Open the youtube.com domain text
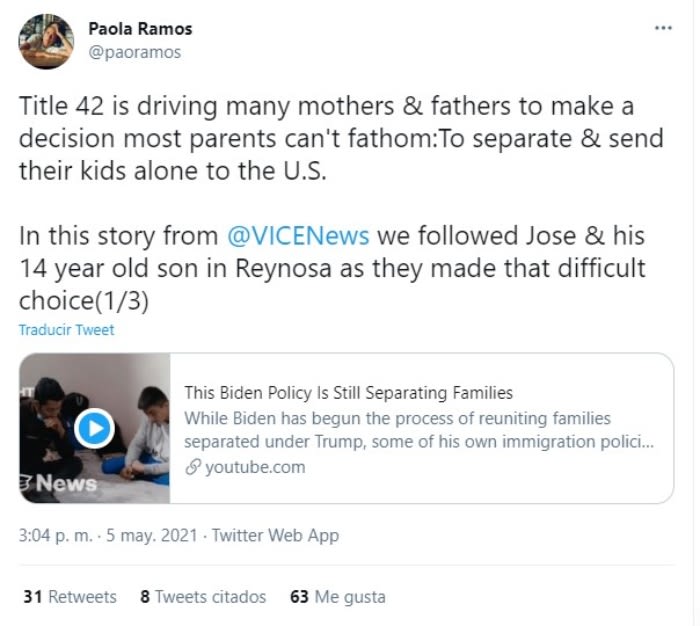The height and width of the screenshot is (626, 700). tap(255, 467)
